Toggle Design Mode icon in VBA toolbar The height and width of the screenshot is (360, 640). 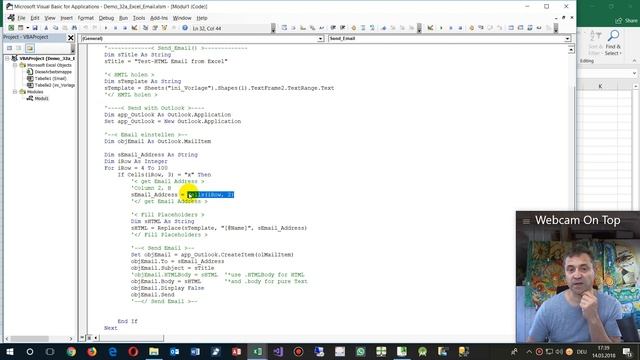click(x=135, y=28)
